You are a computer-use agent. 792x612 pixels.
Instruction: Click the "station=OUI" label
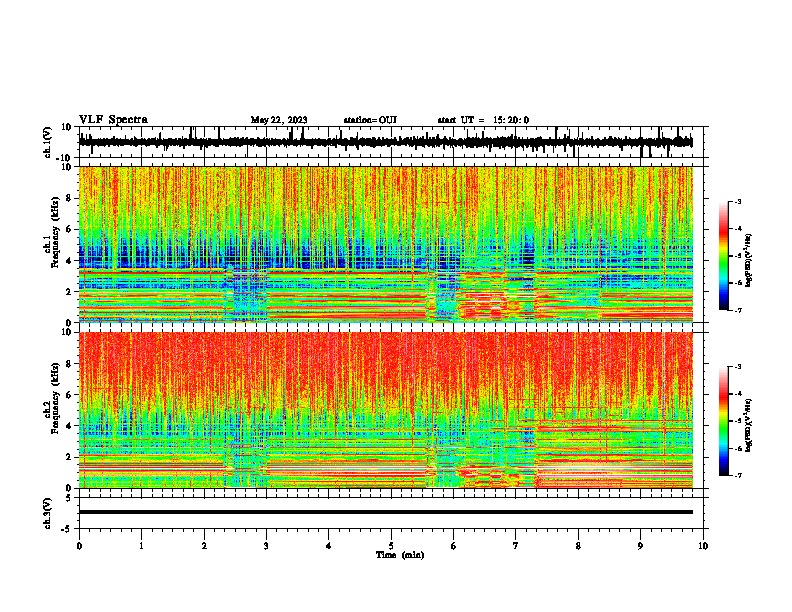370,120
